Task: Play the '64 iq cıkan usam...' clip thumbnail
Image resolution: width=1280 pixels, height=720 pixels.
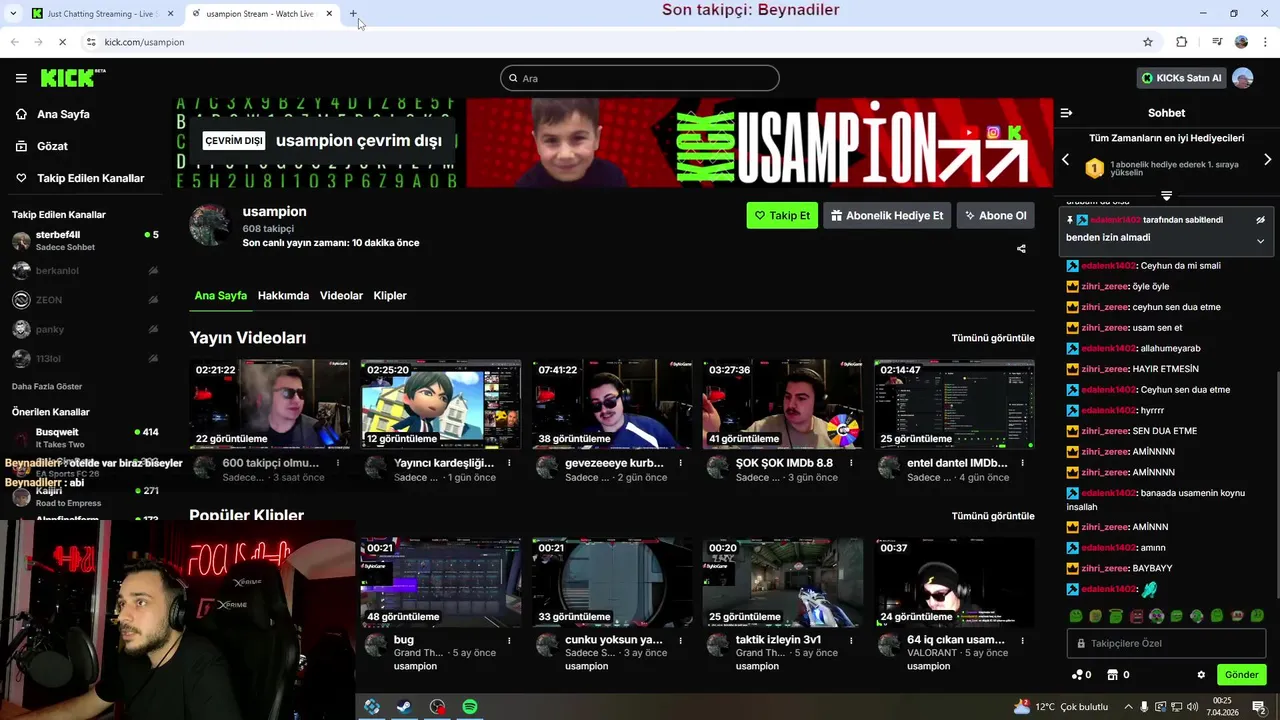Action: coord(954,582)
